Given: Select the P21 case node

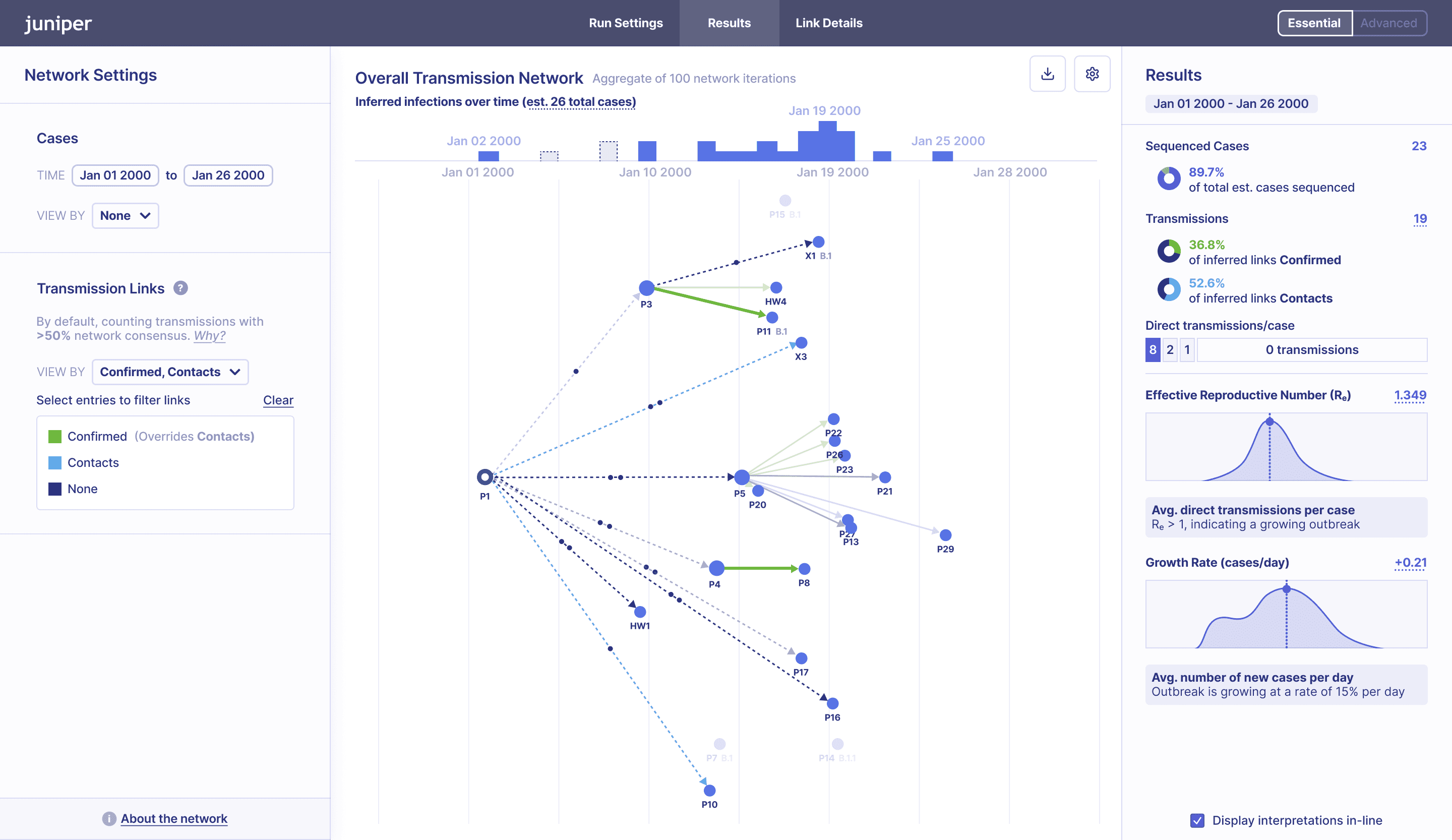Looking at the screenshot, I should tap(885, 477).
